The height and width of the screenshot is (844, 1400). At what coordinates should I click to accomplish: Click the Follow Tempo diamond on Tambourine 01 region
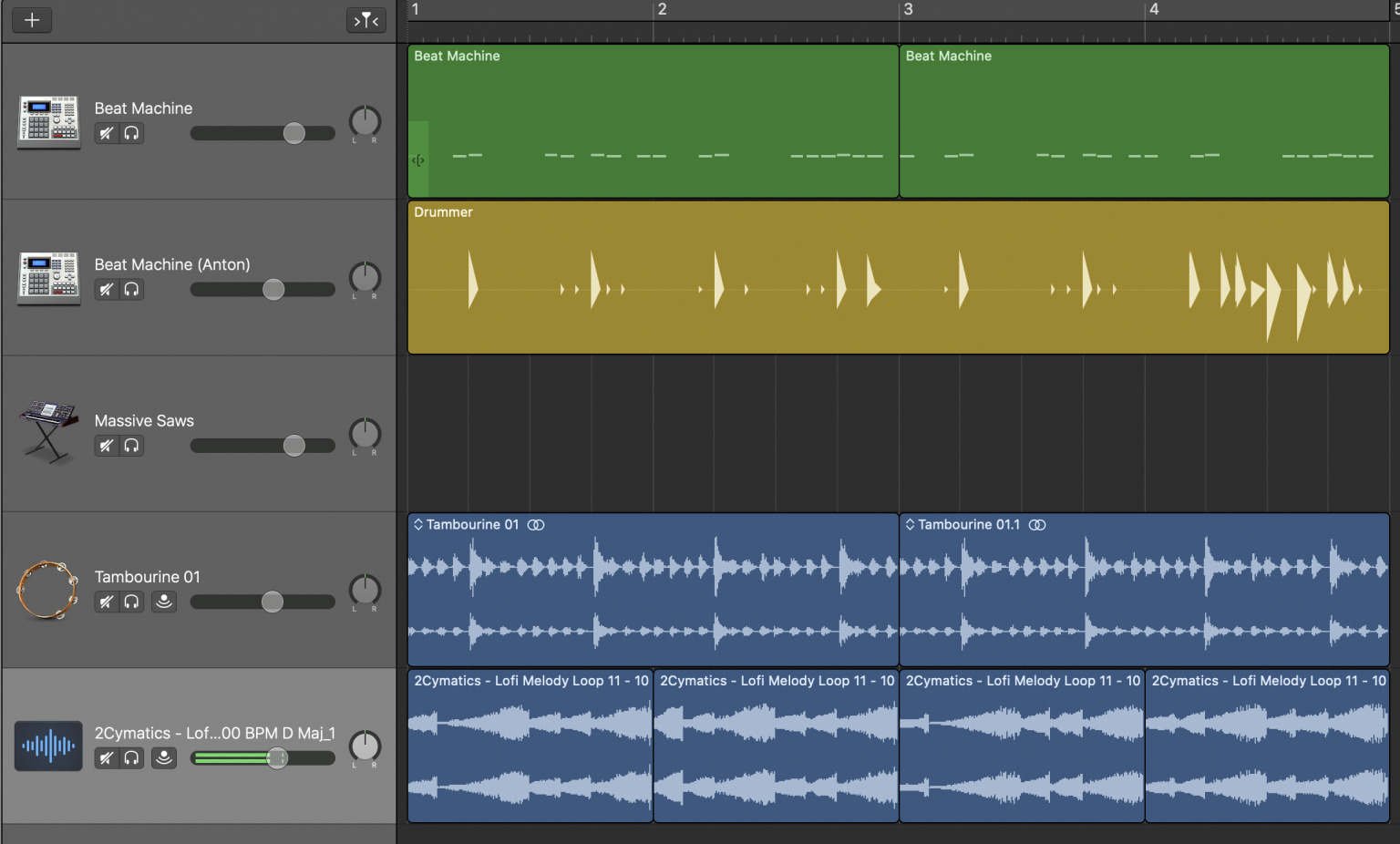click(x=418, y=524)
